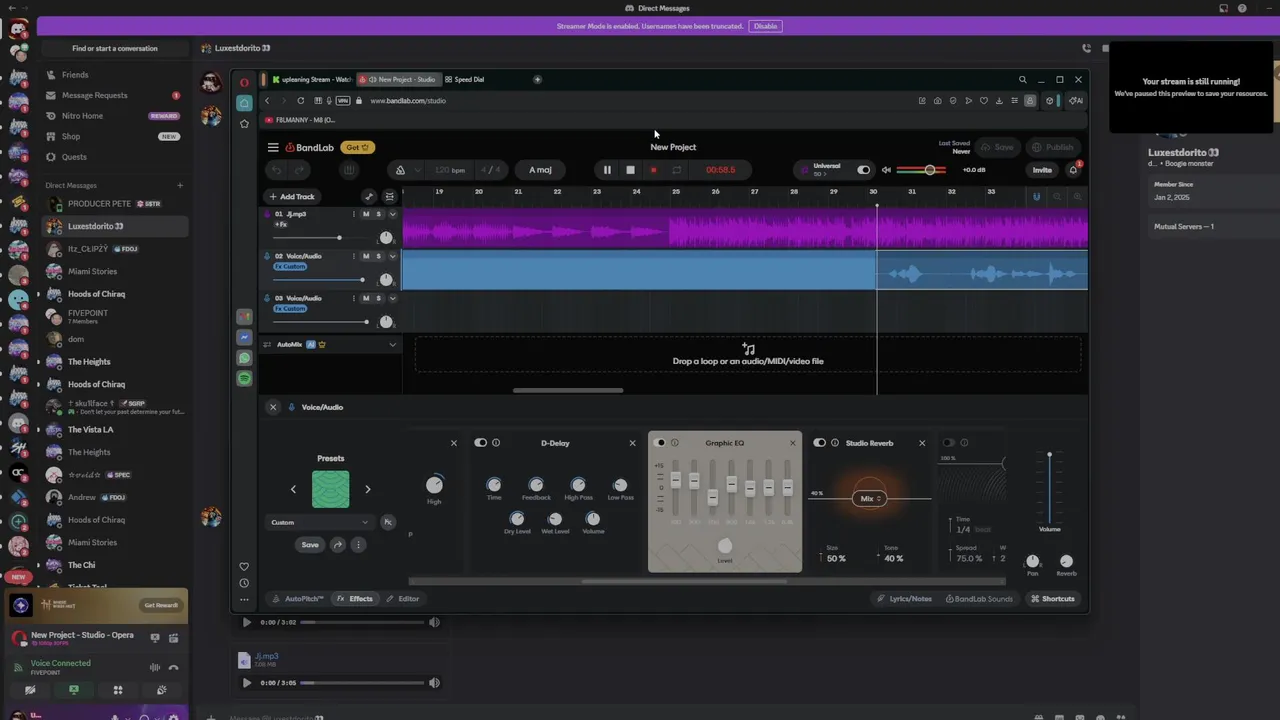The width and height of the screenshot is (1280, 720).
Task: Open Studio Reverb Mix selector
Action: coord(868,498)
